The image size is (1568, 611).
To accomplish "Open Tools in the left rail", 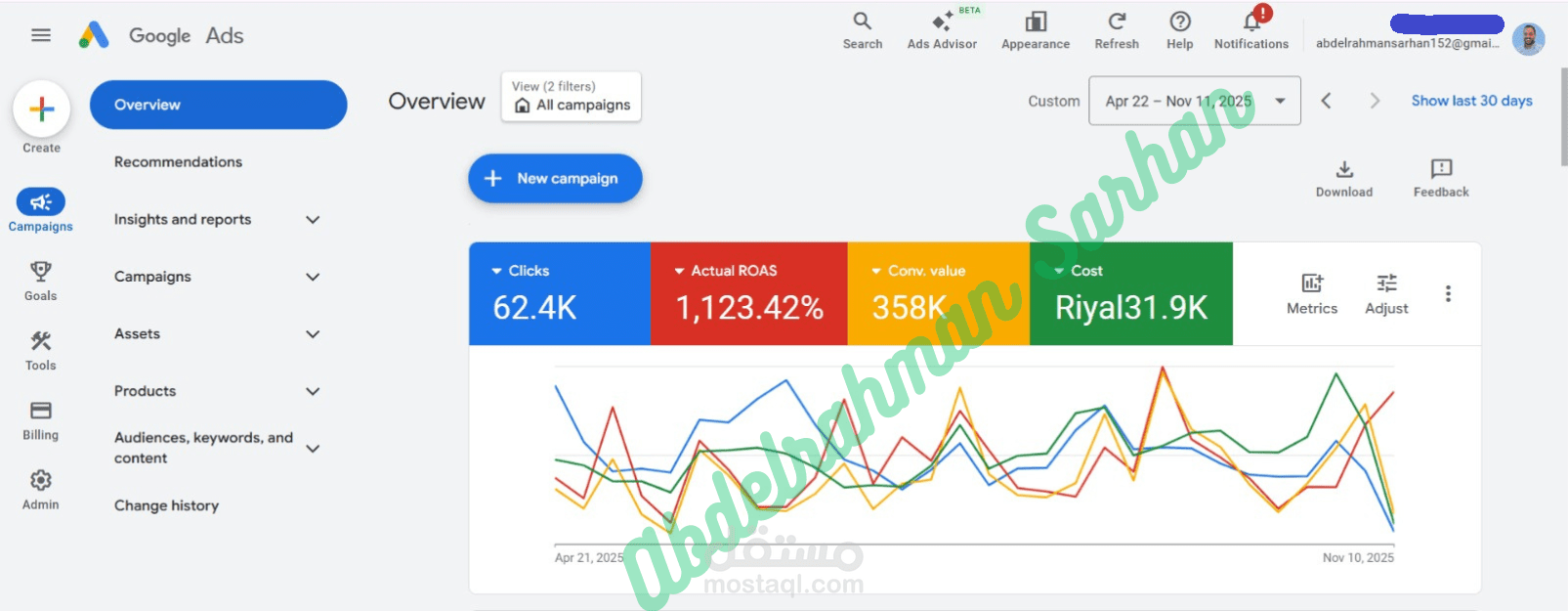I will tap(41, 351).
